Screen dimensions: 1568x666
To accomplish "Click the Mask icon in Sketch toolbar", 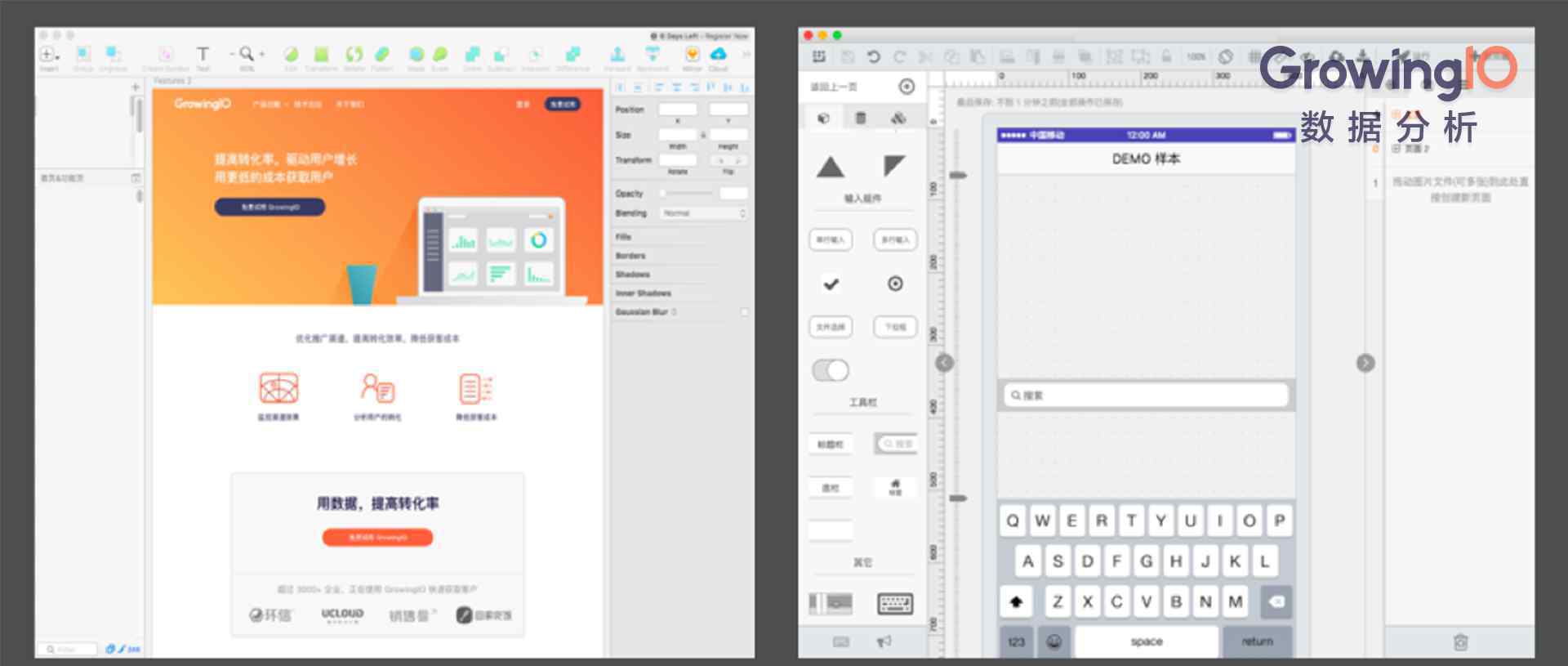I will (416, 54).
